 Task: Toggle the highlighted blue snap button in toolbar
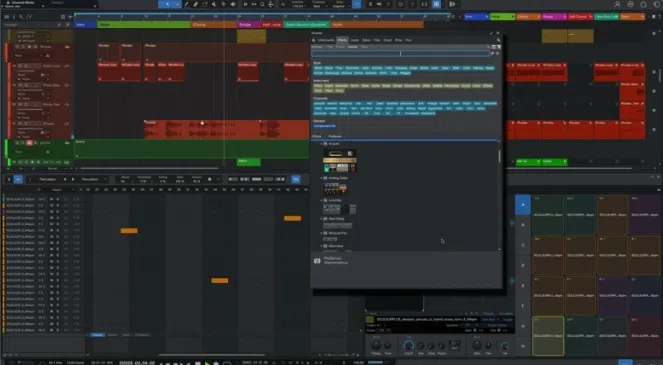[356, 4]
